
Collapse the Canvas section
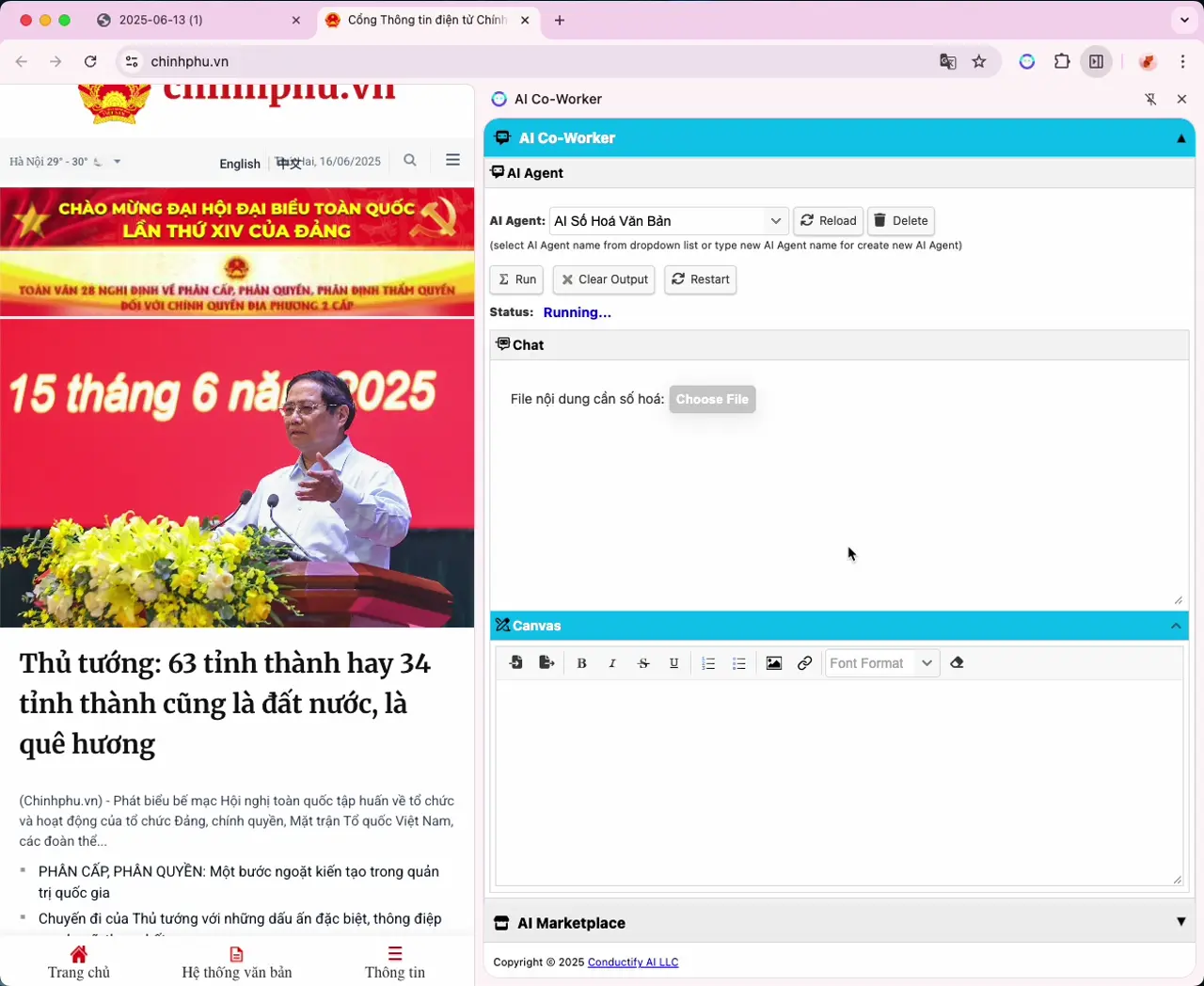click(x=1176, y=626)
